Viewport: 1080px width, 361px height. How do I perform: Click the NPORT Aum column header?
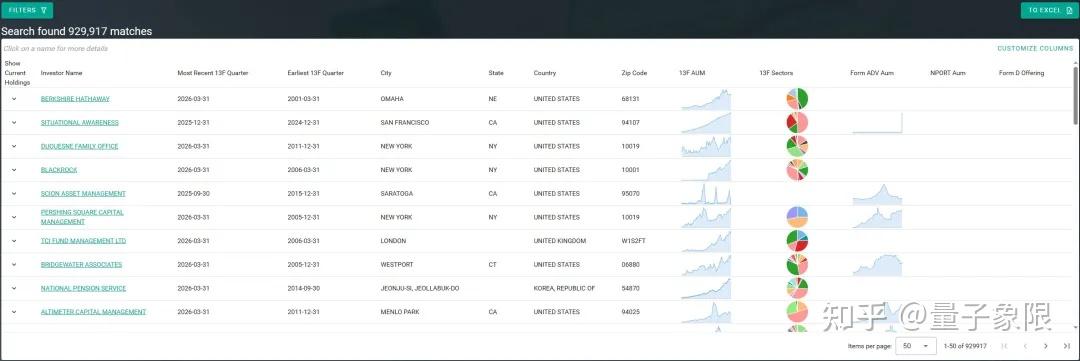[x=948, y=73]
